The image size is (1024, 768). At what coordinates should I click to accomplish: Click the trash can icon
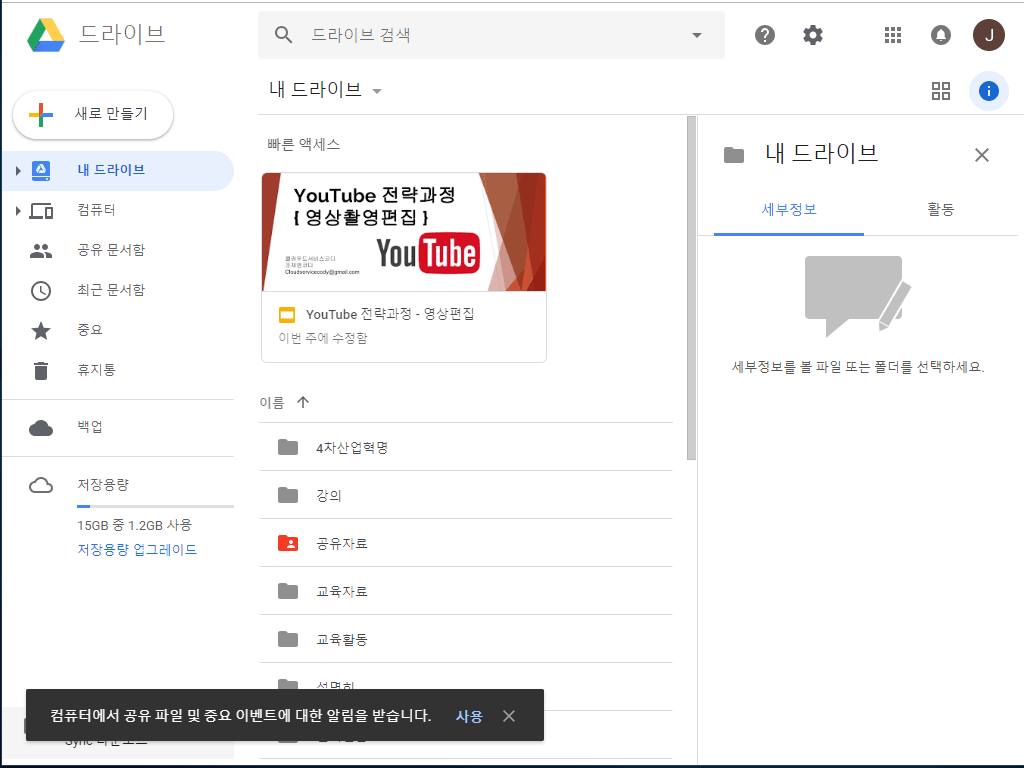[x=40, y=370]
